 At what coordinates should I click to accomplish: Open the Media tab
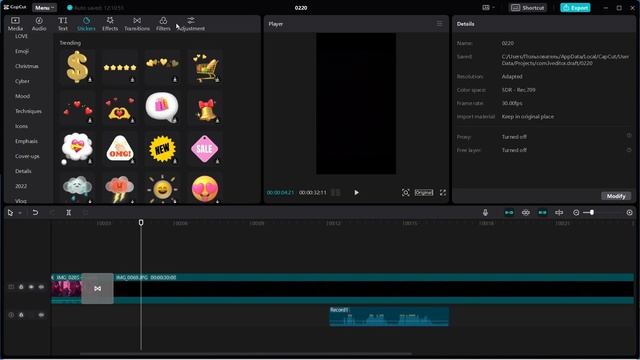pos(16,24)
